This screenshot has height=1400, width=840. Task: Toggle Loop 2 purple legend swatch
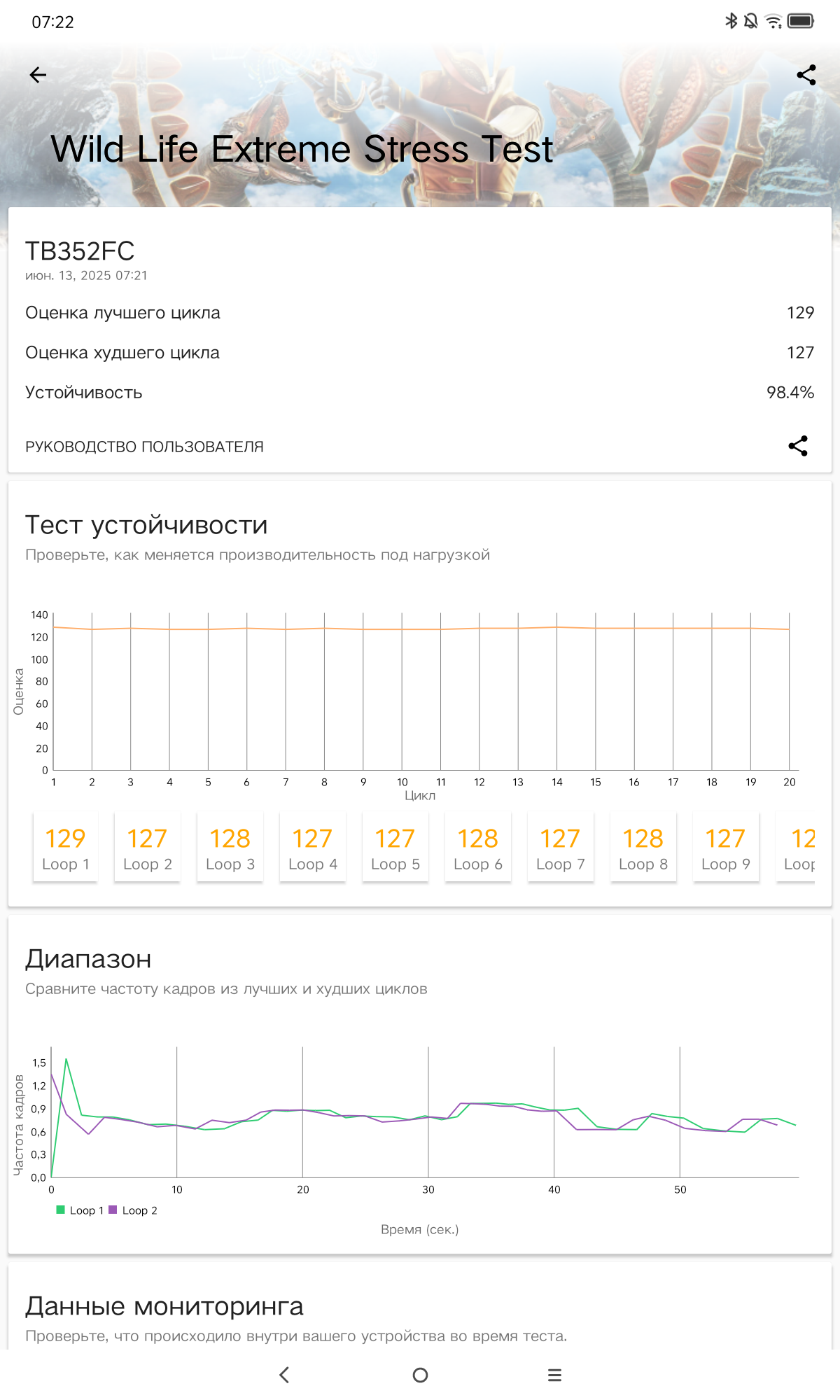[x=113, y=1210]
